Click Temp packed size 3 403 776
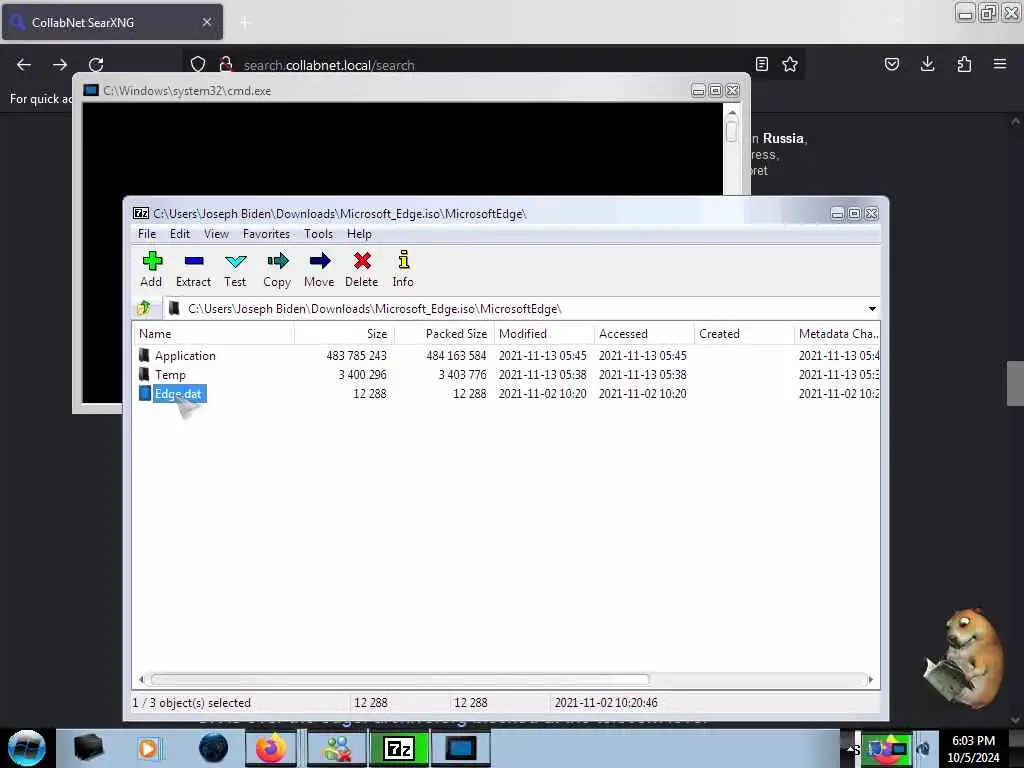 point(462,375)
